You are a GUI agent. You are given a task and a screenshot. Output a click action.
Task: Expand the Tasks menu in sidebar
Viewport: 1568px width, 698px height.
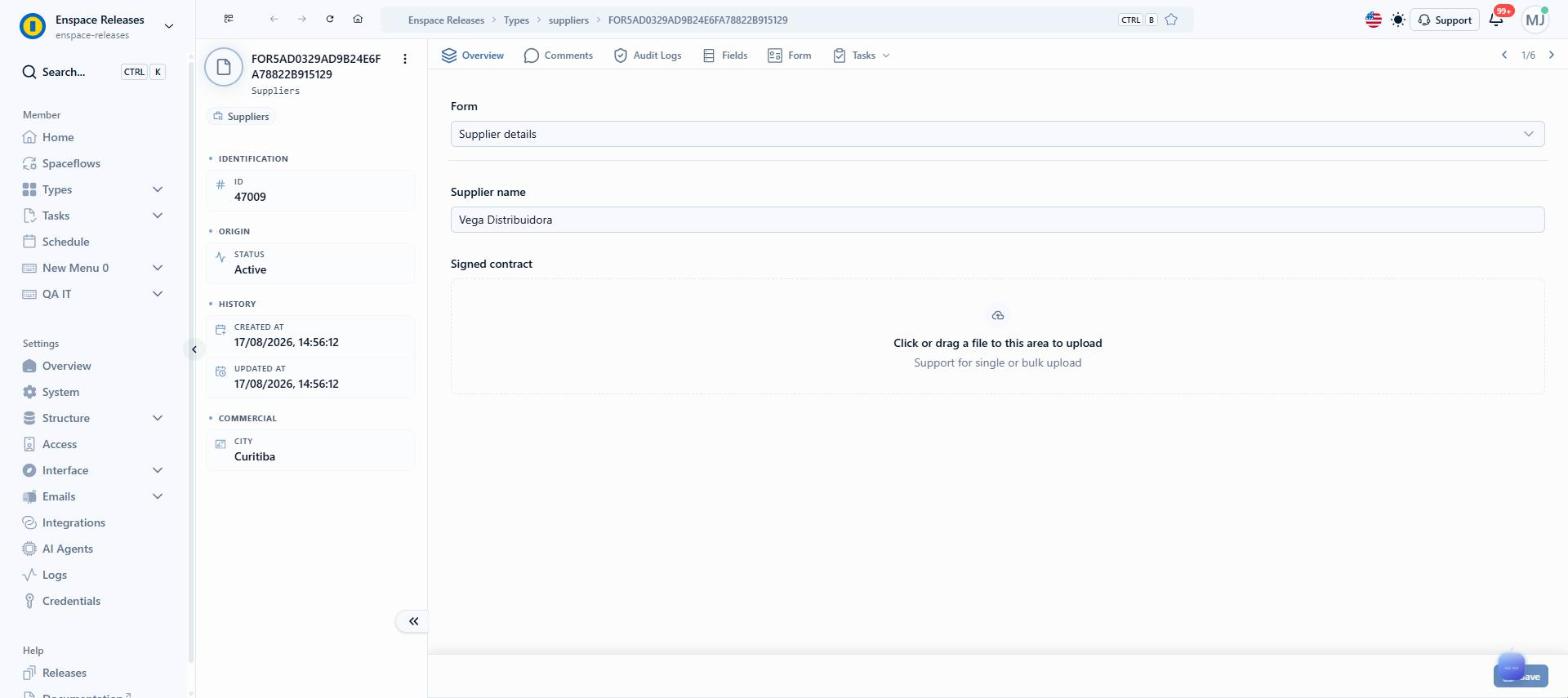click(157, 215)
